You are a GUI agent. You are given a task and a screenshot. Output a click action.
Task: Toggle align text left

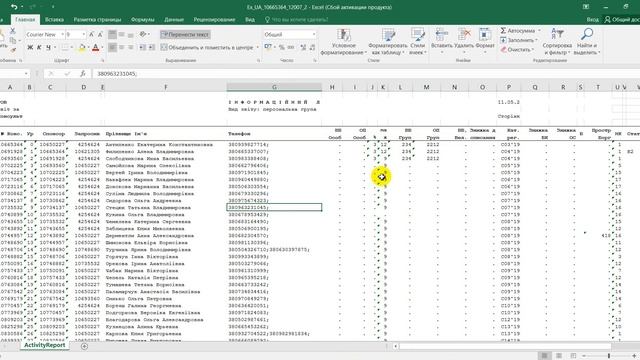pos(112,48)
